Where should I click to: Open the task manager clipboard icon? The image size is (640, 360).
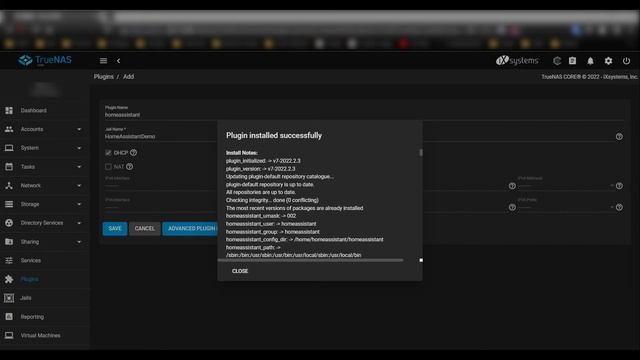coord(572,61)
